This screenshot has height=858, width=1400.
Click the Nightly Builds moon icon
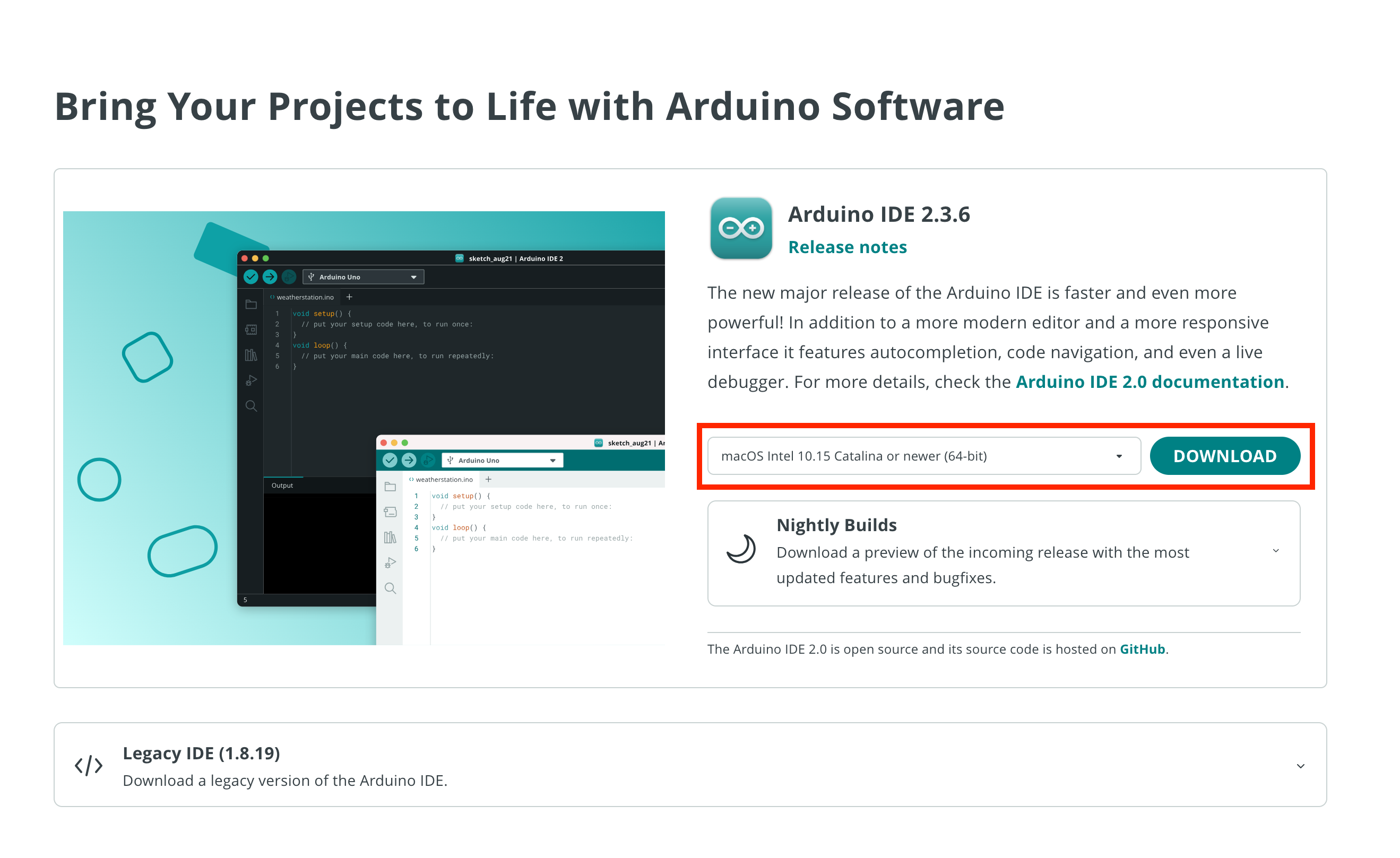point(741,550)
